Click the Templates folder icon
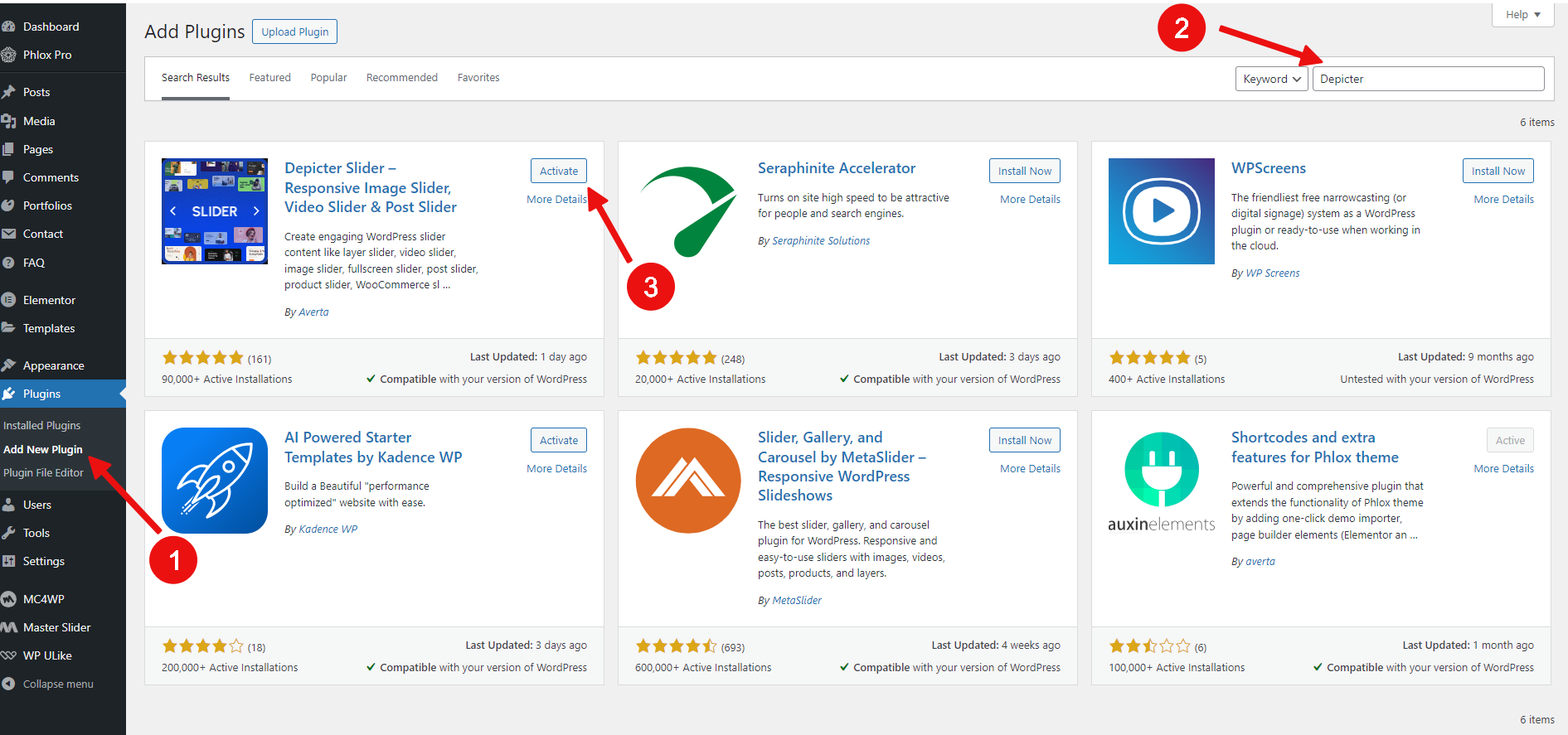 (8, 328)
